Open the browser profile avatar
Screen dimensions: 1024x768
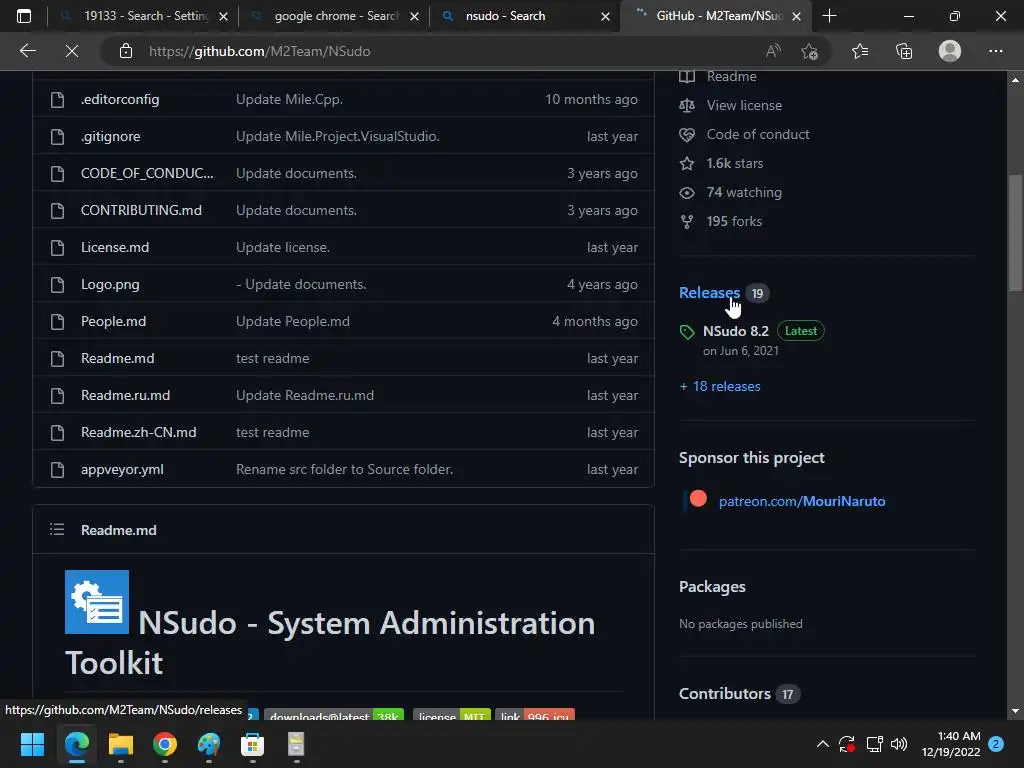coord(950,51)
